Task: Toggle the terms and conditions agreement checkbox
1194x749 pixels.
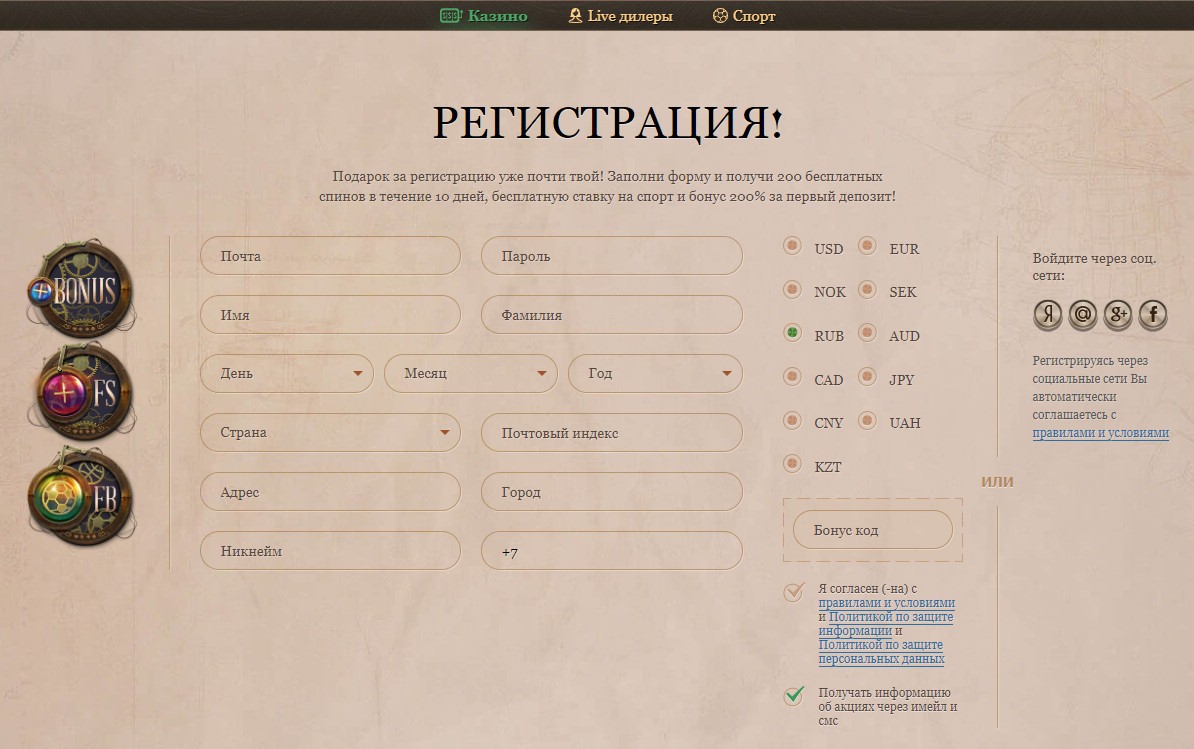Action: [x=794, y=592]
